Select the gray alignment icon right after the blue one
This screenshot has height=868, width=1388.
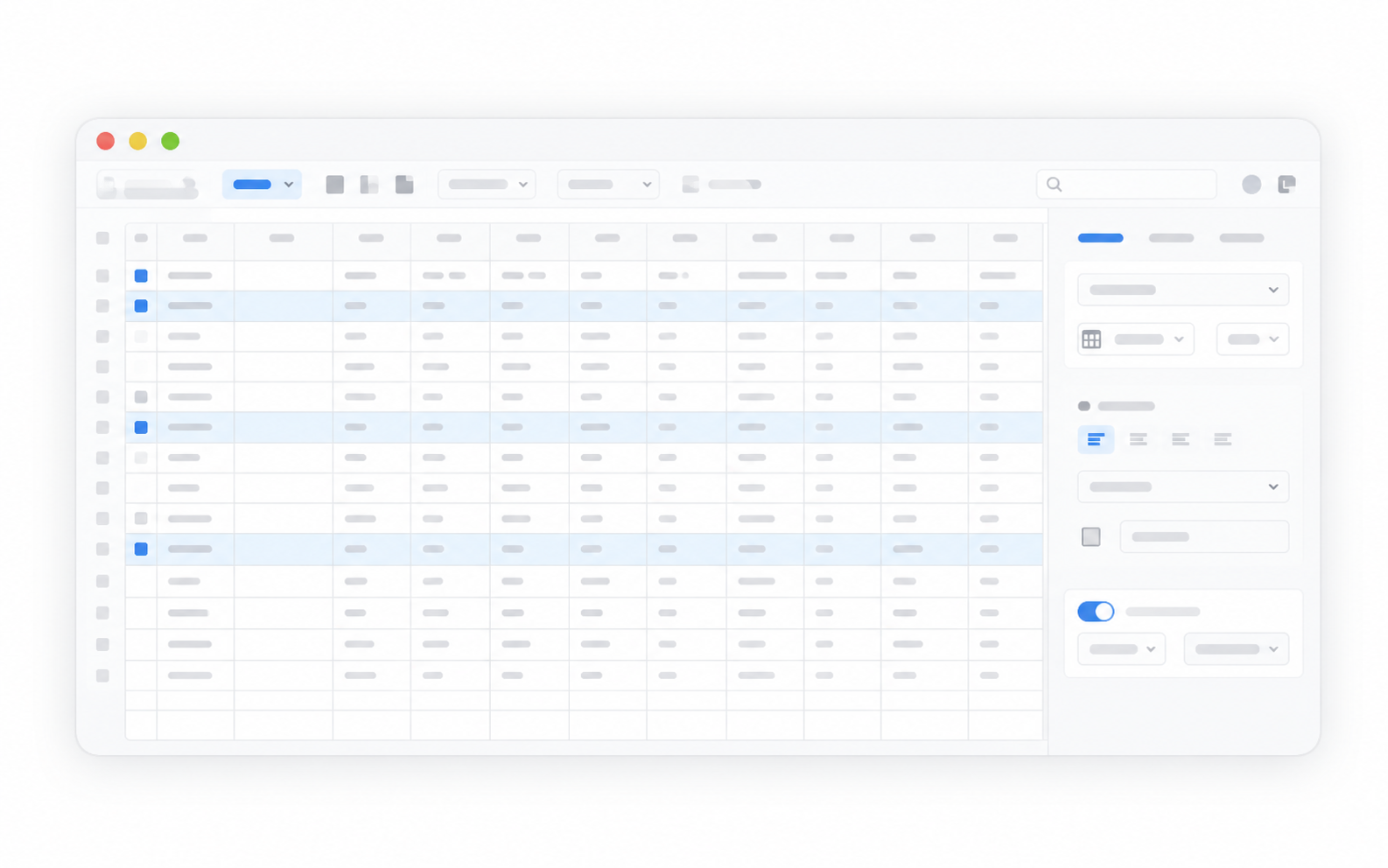(1138, 439)
